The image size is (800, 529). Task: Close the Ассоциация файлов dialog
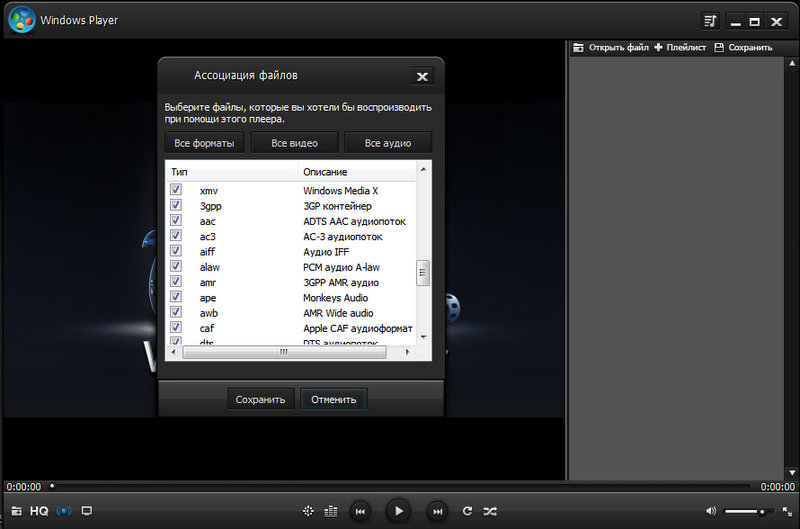pyautogui.click(x=422, y=77)
